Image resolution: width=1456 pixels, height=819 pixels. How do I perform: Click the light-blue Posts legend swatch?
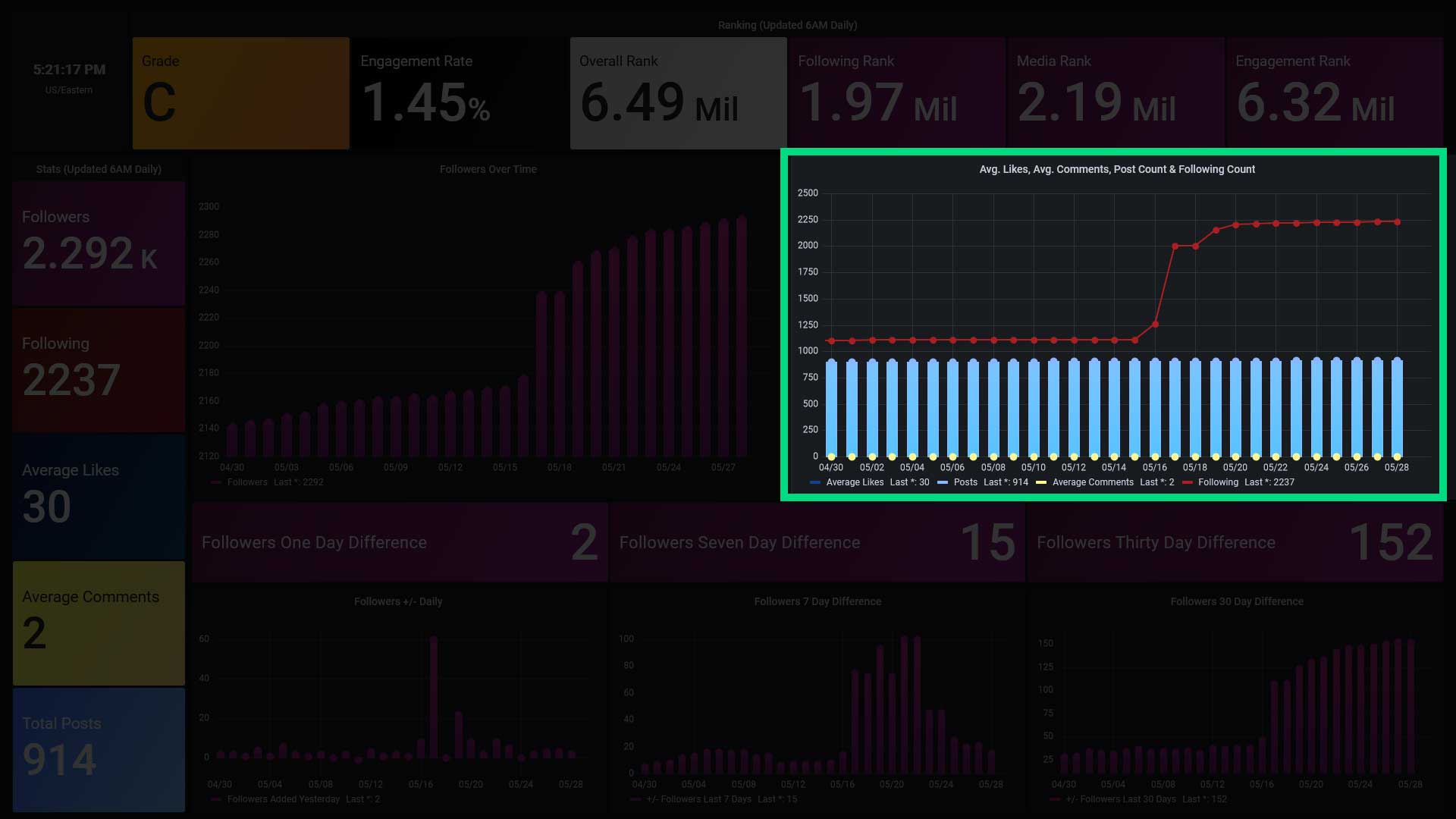click(x=943, y=482)
